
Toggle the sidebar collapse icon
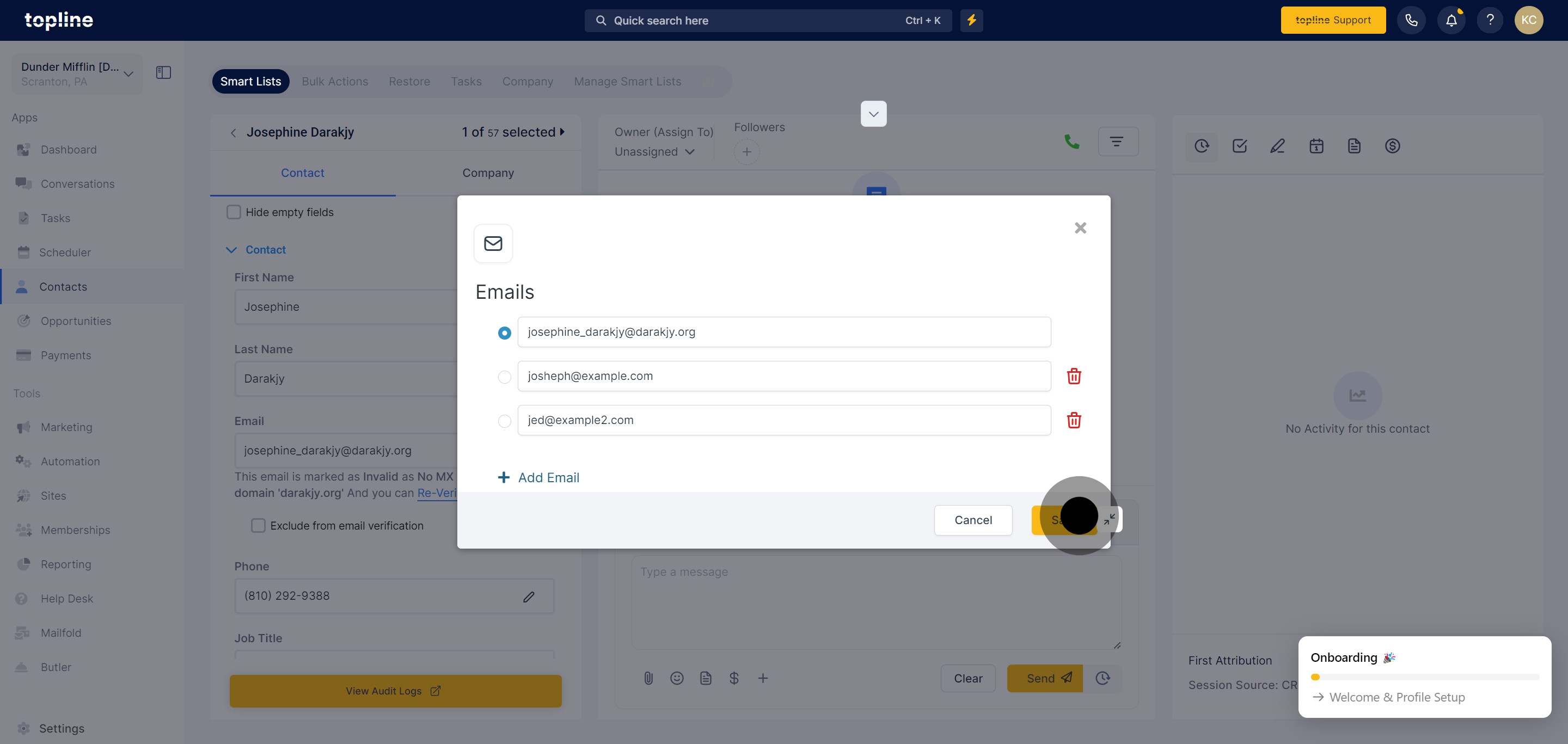point(163,73)
